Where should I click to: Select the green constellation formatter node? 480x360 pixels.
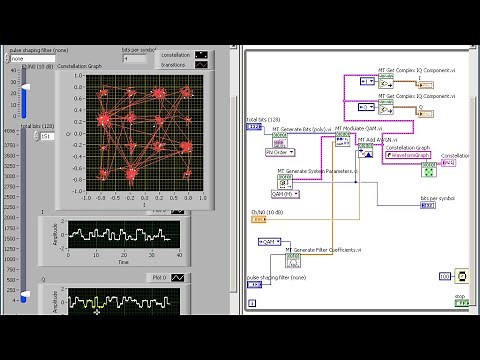point(429,170)
